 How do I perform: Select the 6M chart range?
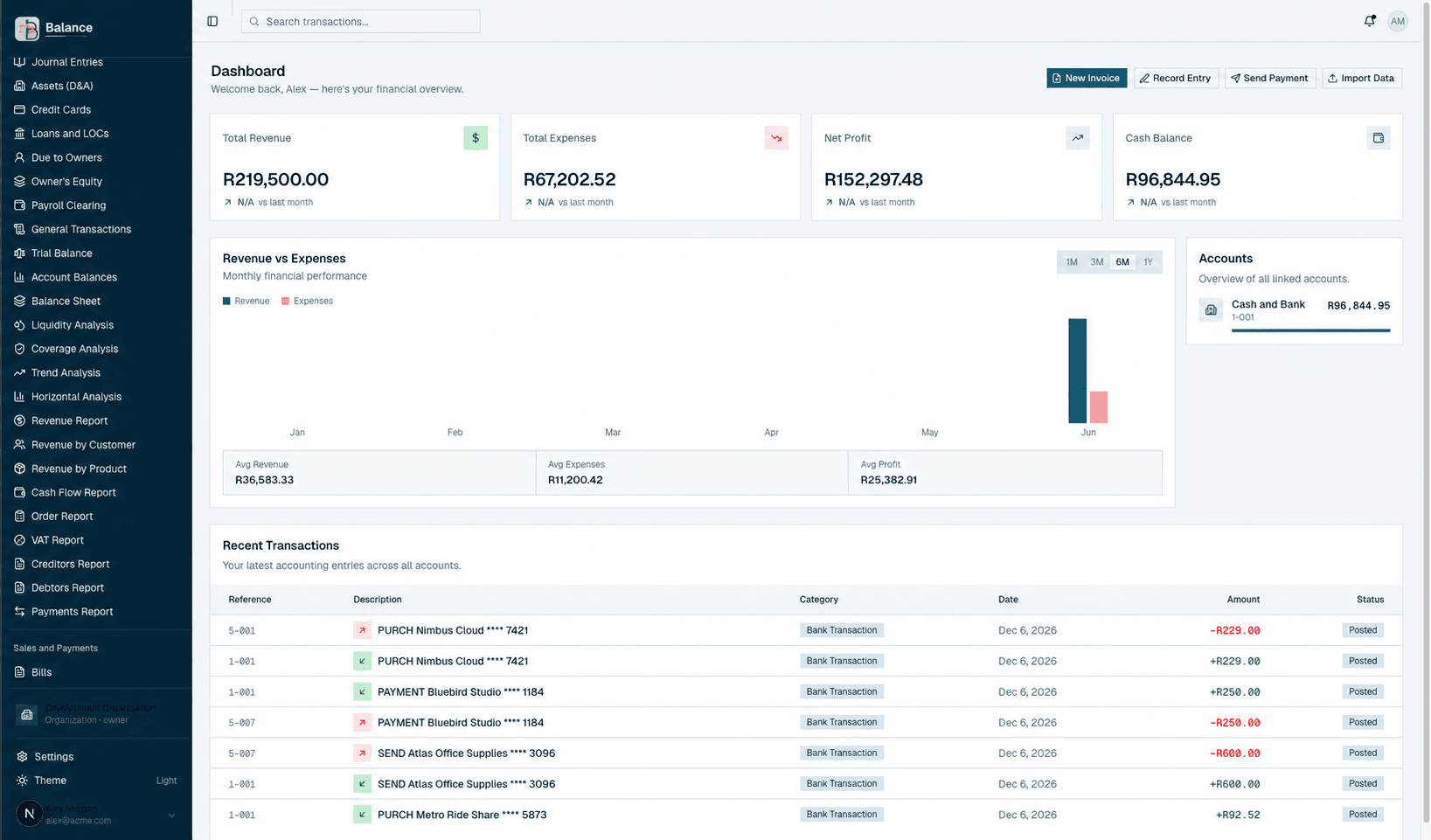[x=1122, y=262]
